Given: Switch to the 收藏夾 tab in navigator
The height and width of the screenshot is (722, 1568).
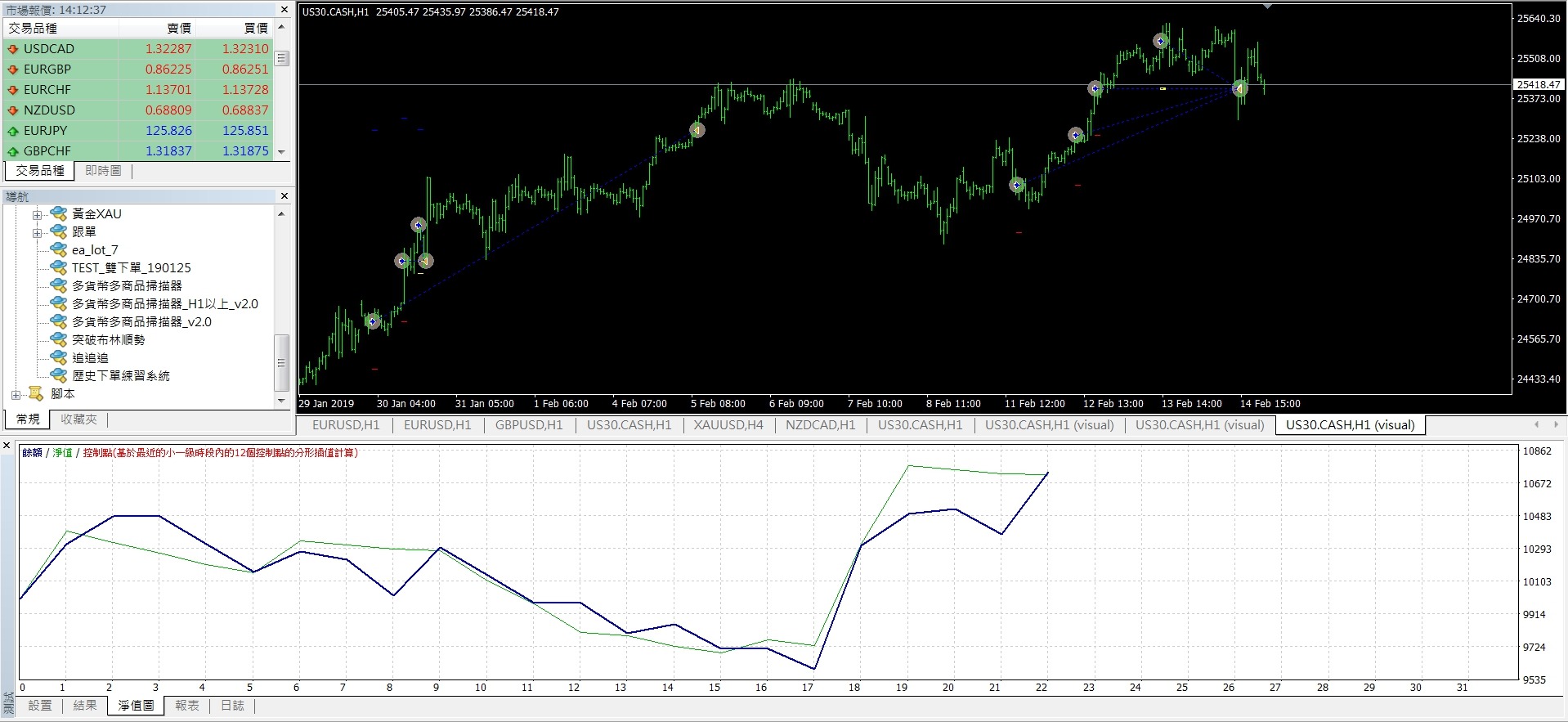Looking at the screenshot, I should [x=78, y=419].
